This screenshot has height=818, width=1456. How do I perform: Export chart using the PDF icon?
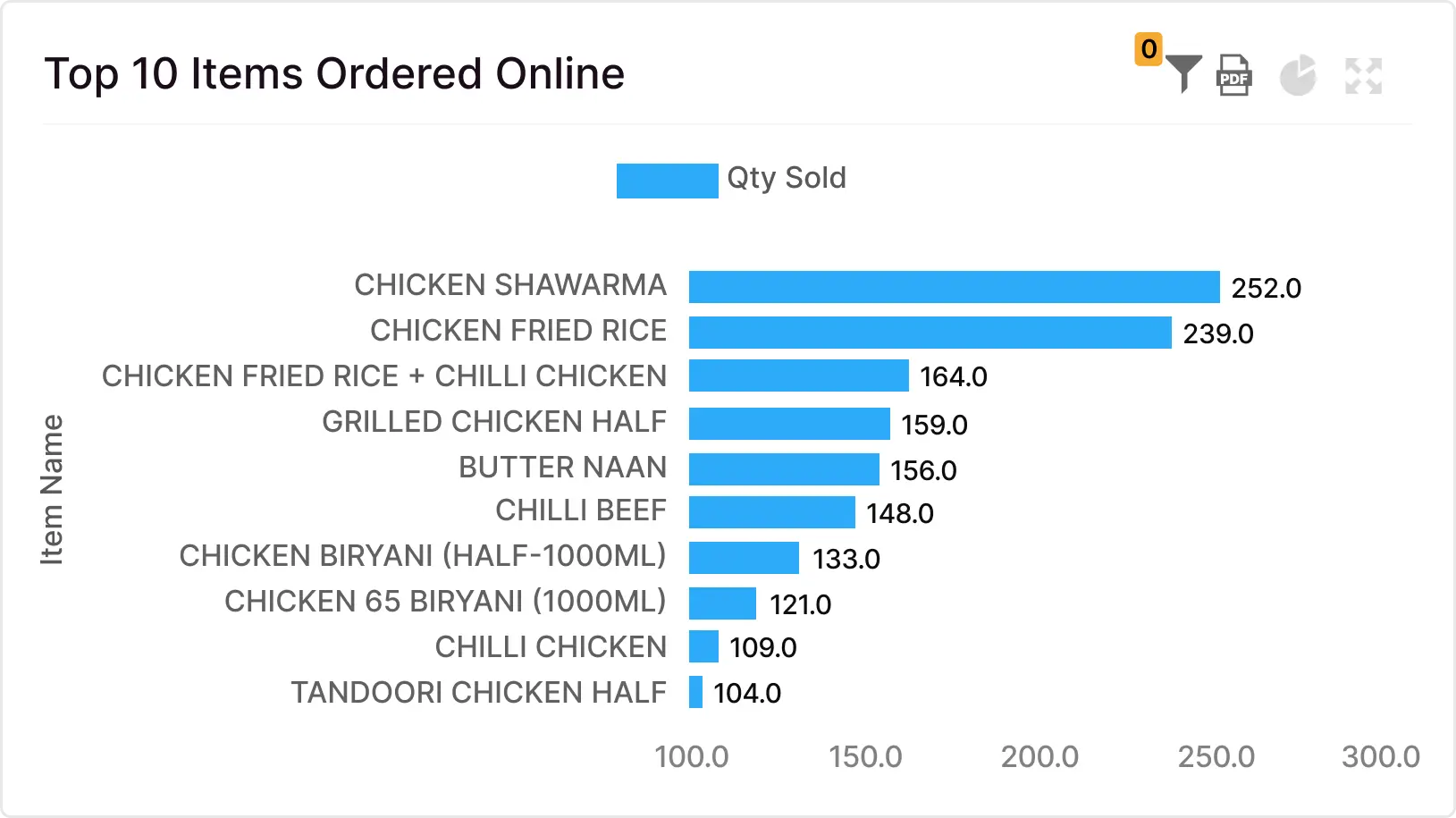click(1233, 75)
